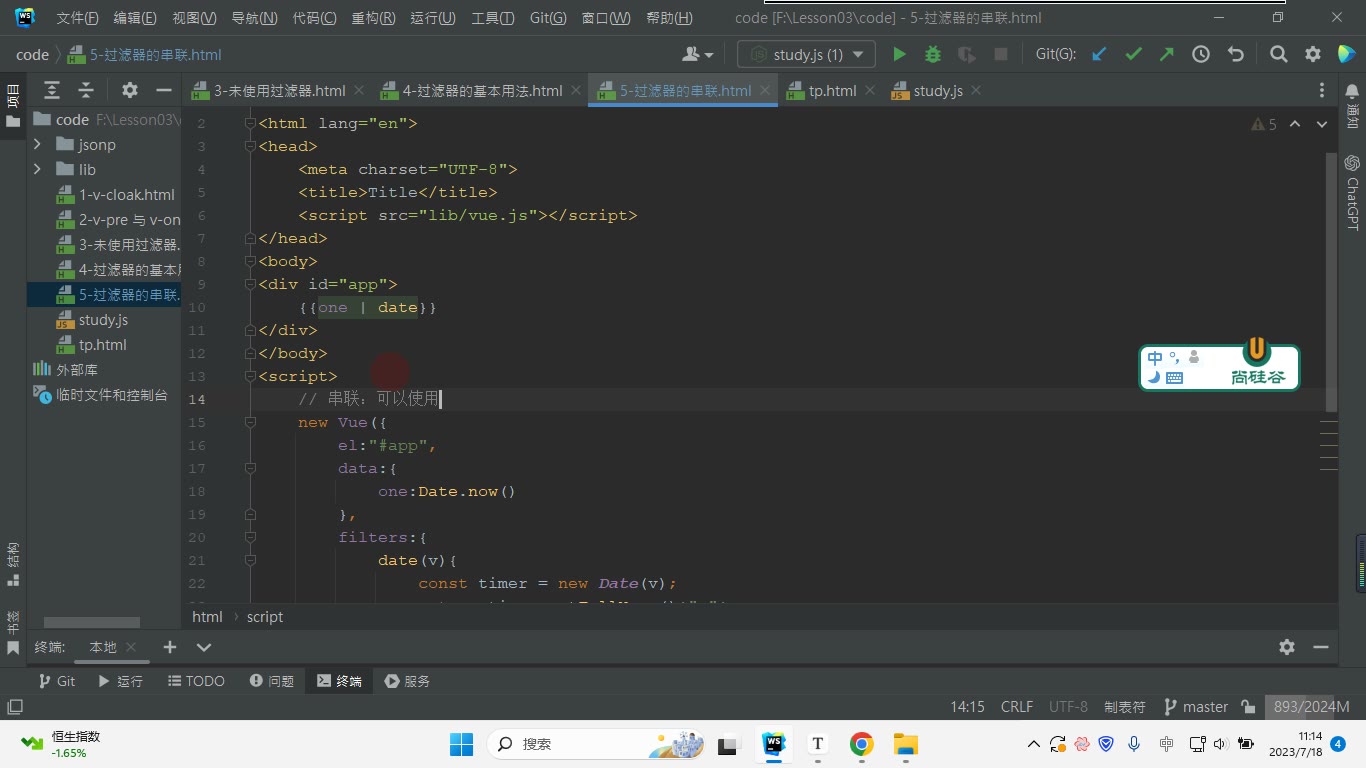Expand the lib folder in project tree

click(37, 169)
